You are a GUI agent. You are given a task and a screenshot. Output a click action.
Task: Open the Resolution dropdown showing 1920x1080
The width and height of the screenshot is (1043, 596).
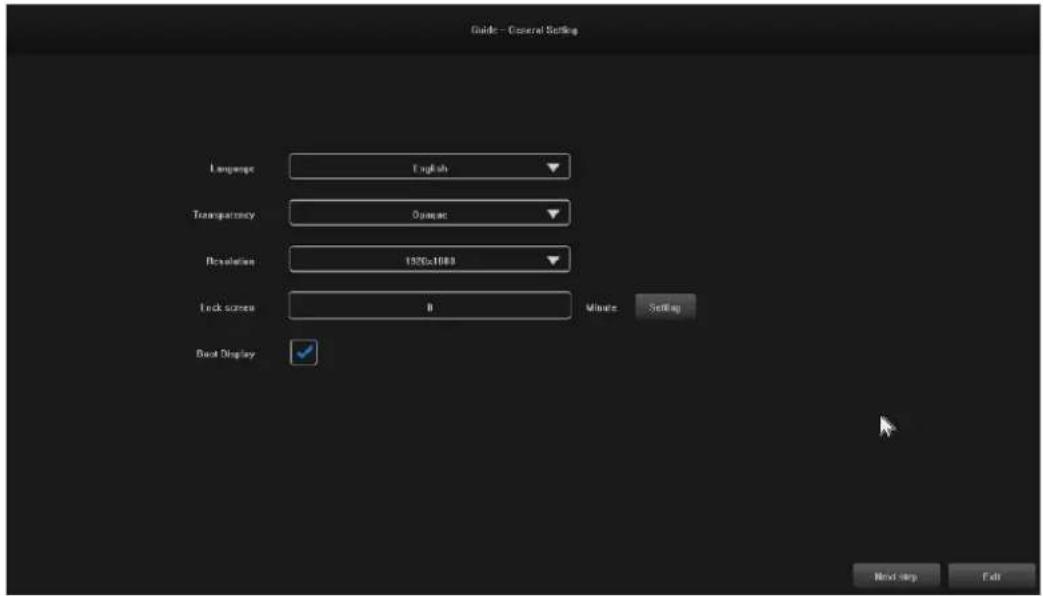430,260
